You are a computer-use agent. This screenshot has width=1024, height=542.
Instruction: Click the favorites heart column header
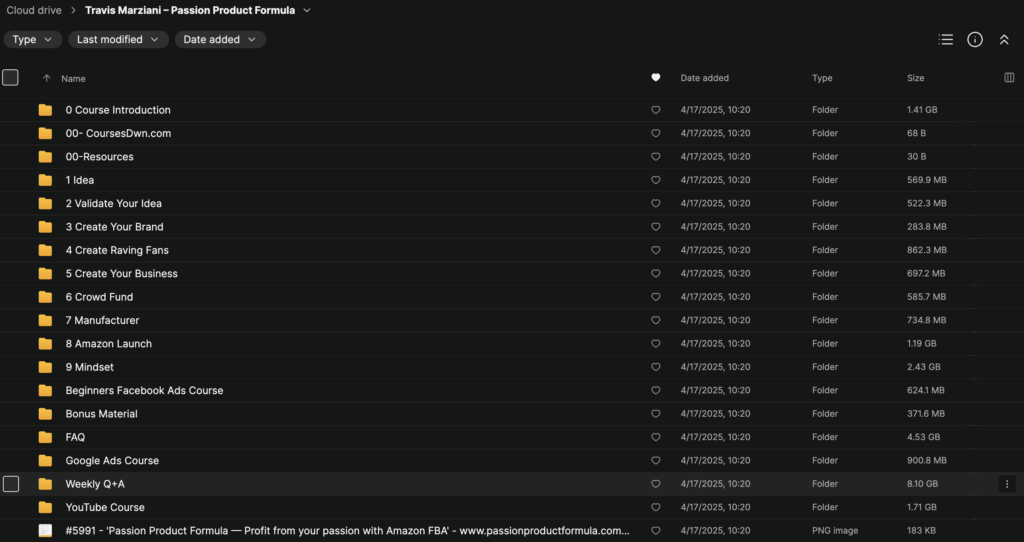coord(656,78)
